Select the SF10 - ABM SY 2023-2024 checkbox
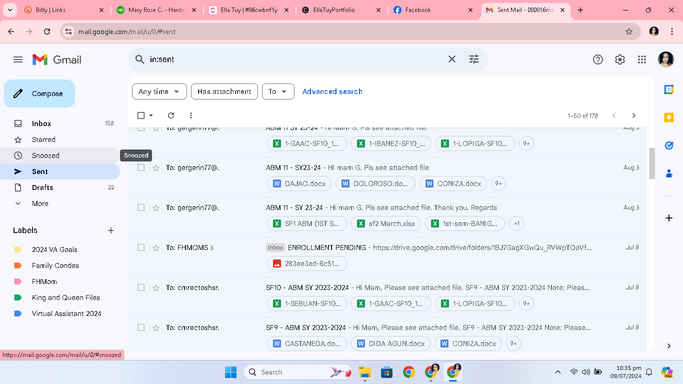The image size is (683, 384). tap(141, 288)
